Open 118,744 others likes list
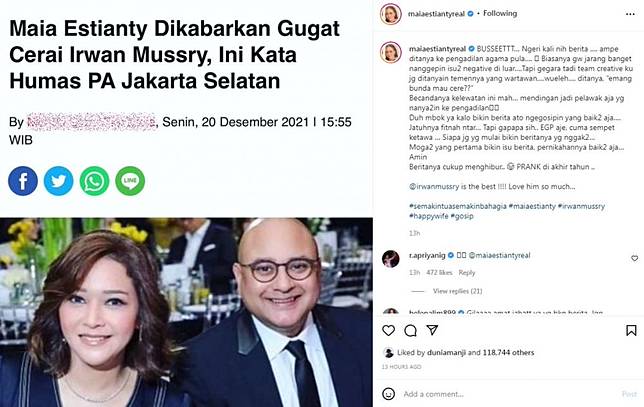Viewport: 644px width, 407px height. click(x=508, y=352)
